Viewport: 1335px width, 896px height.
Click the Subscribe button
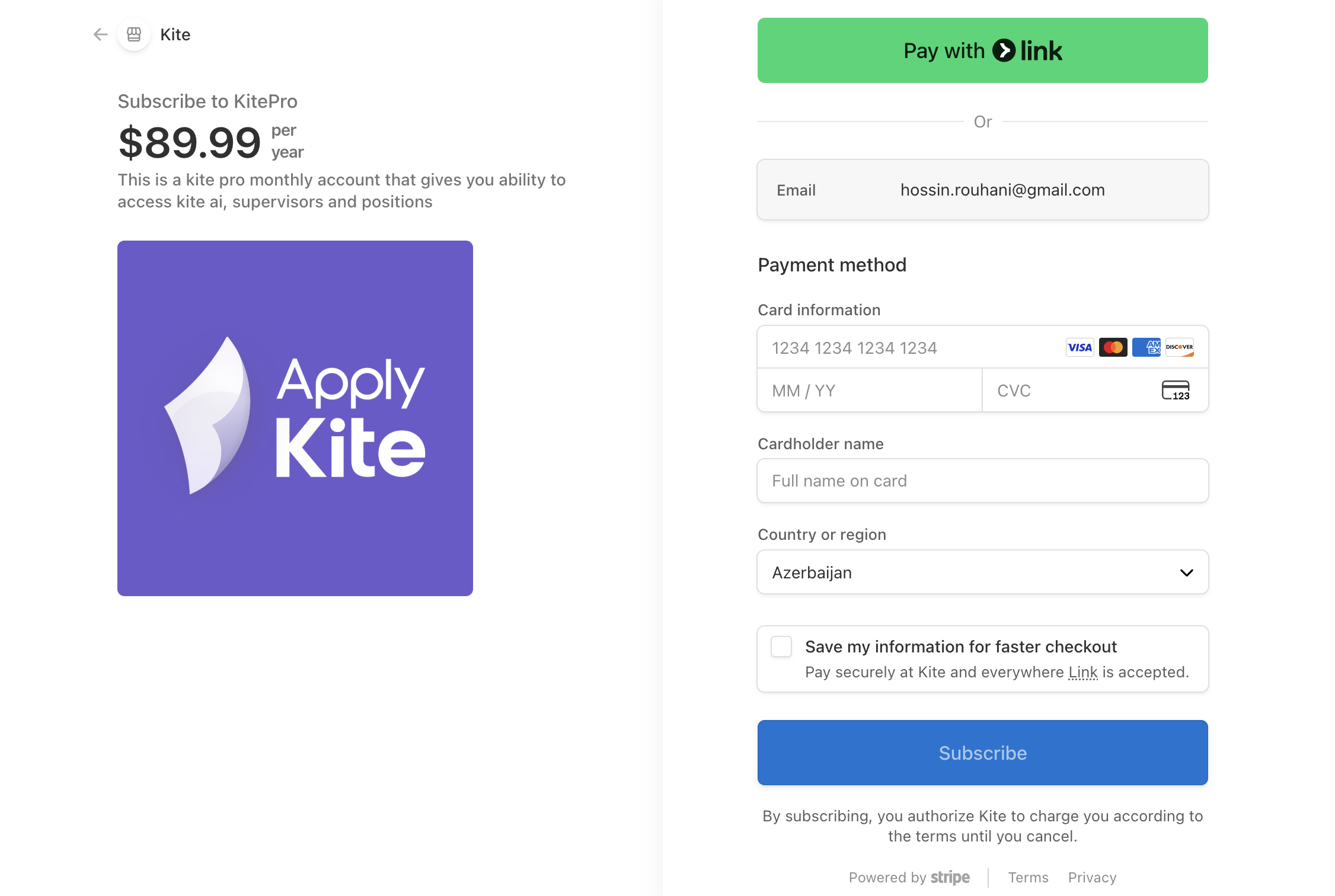[x=982, y=753]
